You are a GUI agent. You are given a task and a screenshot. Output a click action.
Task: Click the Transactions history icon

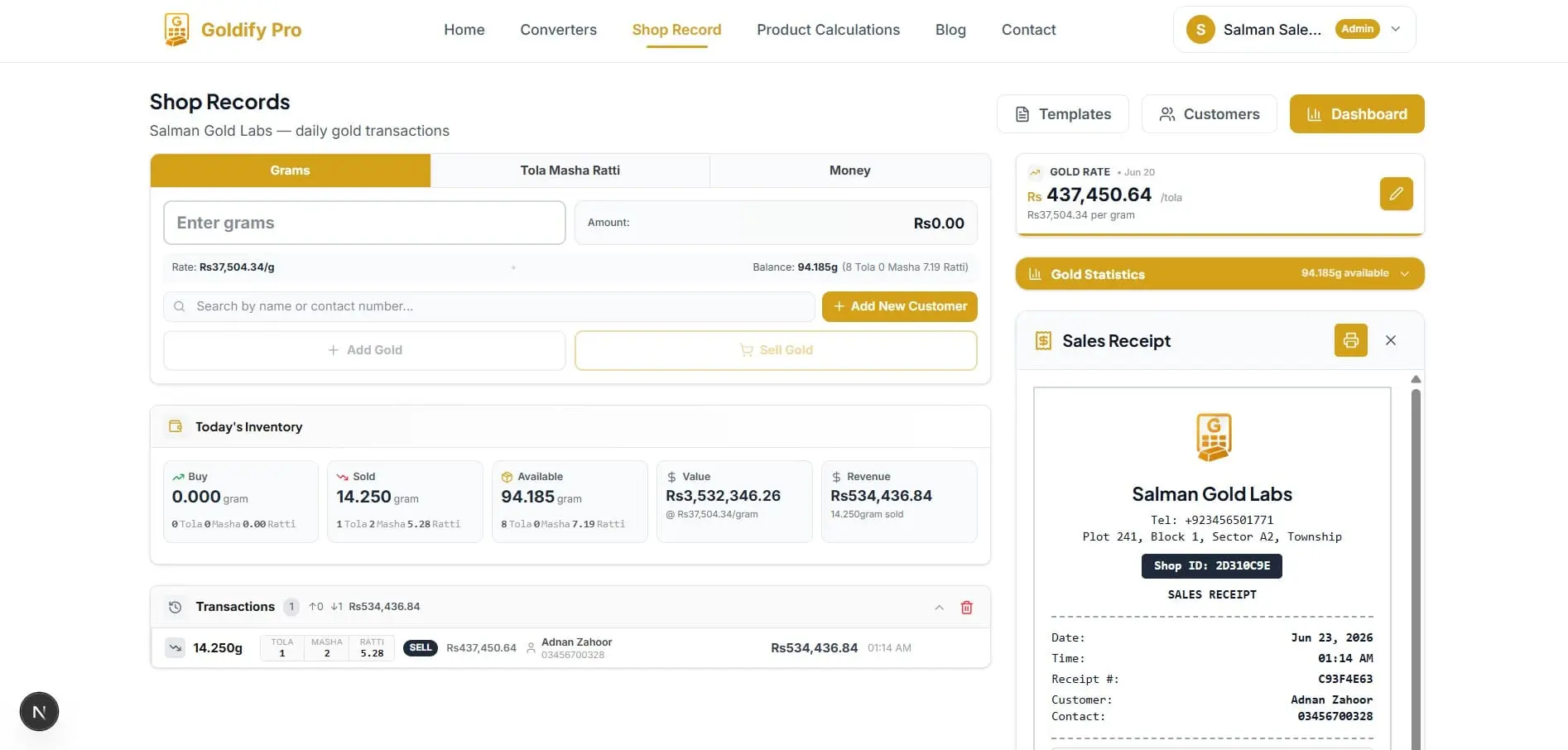click(x=176, y=607)
